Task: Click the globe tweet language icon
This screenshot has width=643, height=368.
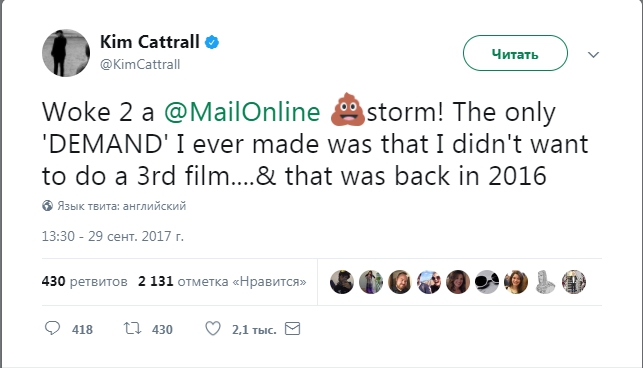Action: pyautogui.click(x=48, y=206)
